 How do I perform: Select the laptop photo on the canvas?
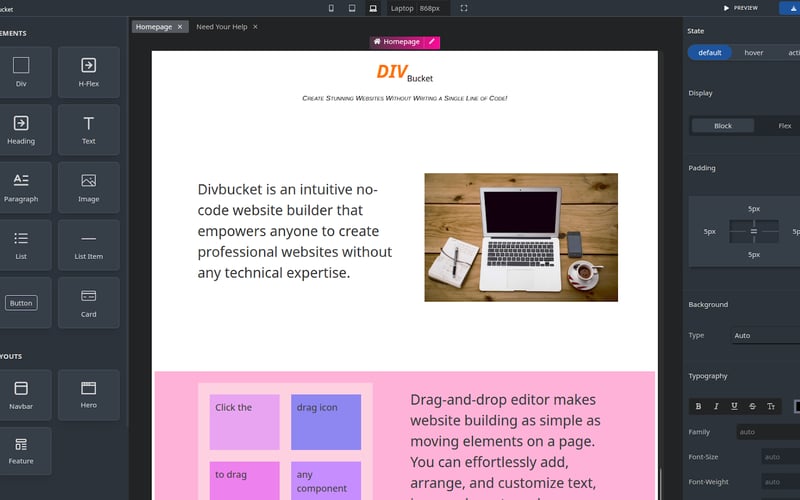(521, 237)
